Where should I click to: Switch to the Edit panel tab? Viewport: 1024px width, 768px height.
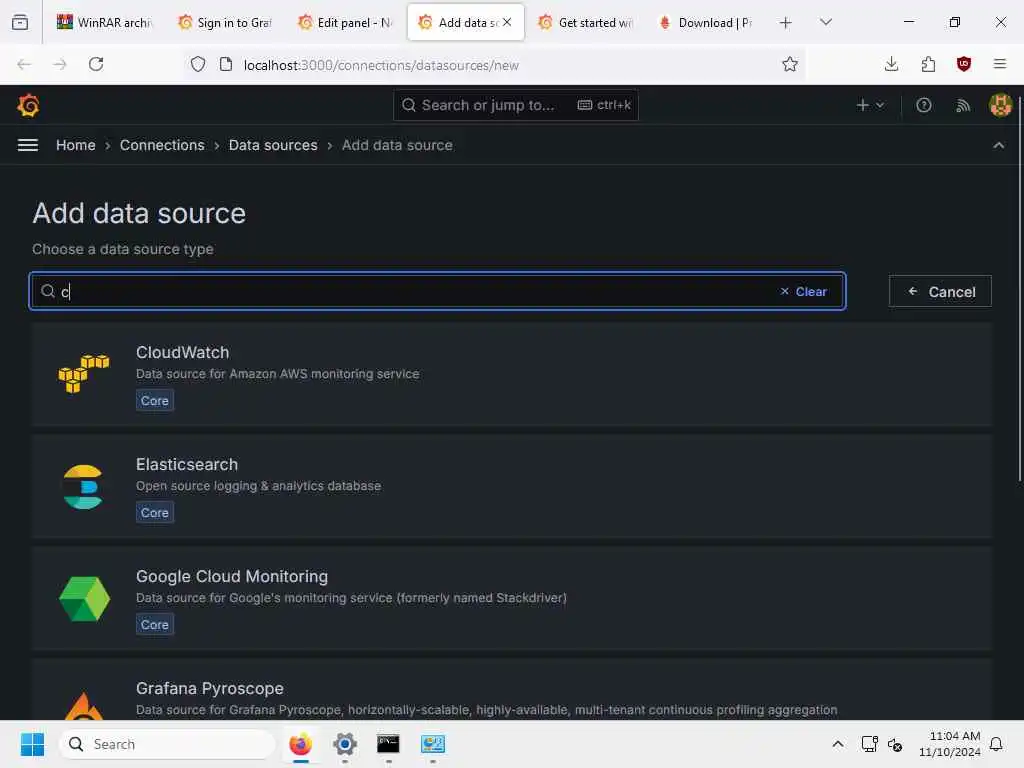[x=345, y=23]
